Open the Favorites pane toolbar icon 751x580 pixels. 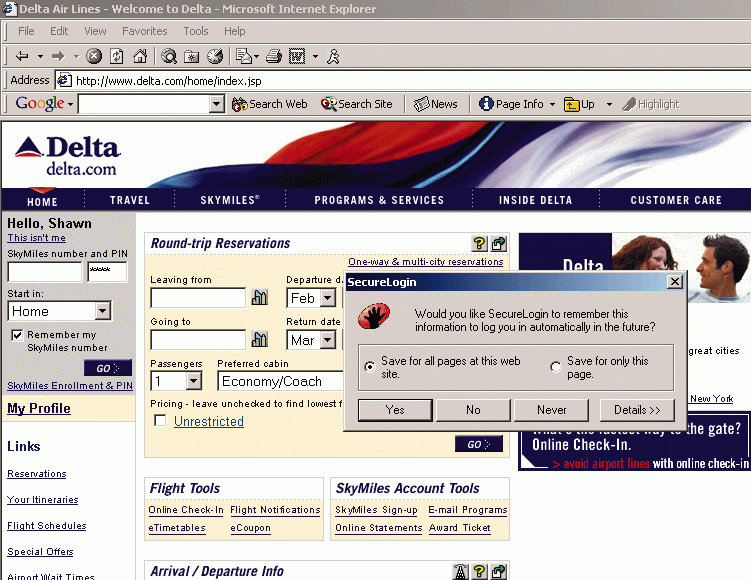pyautogui.click(x=192, y=57)
